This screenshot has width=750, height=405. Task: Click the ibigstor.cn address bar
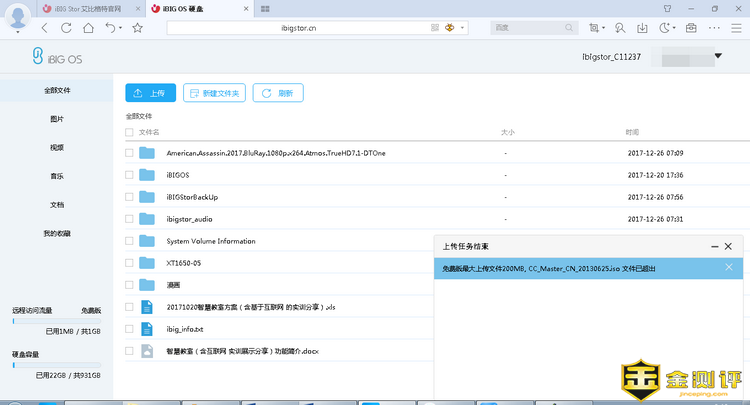point(300,28)
